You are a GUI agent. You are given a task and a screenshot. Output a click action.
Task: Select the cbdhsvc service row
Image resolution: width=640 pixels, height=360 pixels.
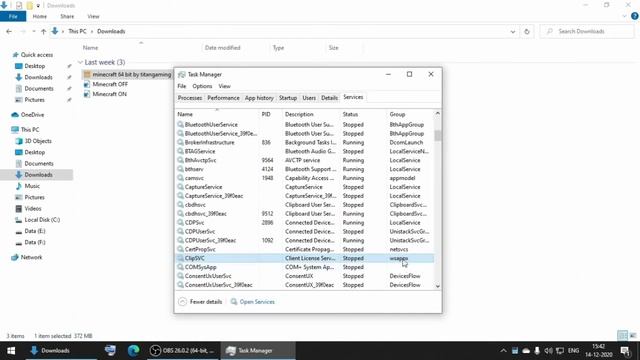point(304,204)
